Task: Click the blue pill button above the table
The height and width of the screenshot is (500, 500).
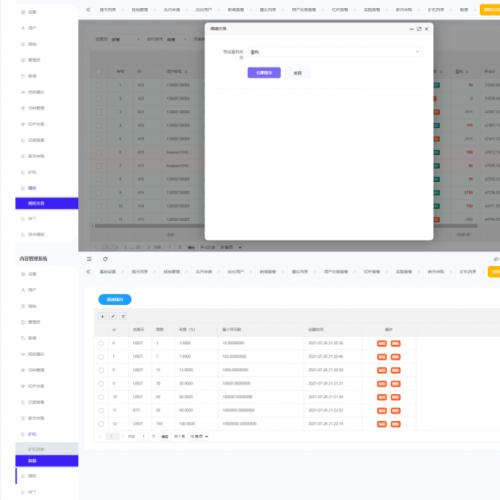Action: pos(115,300)
